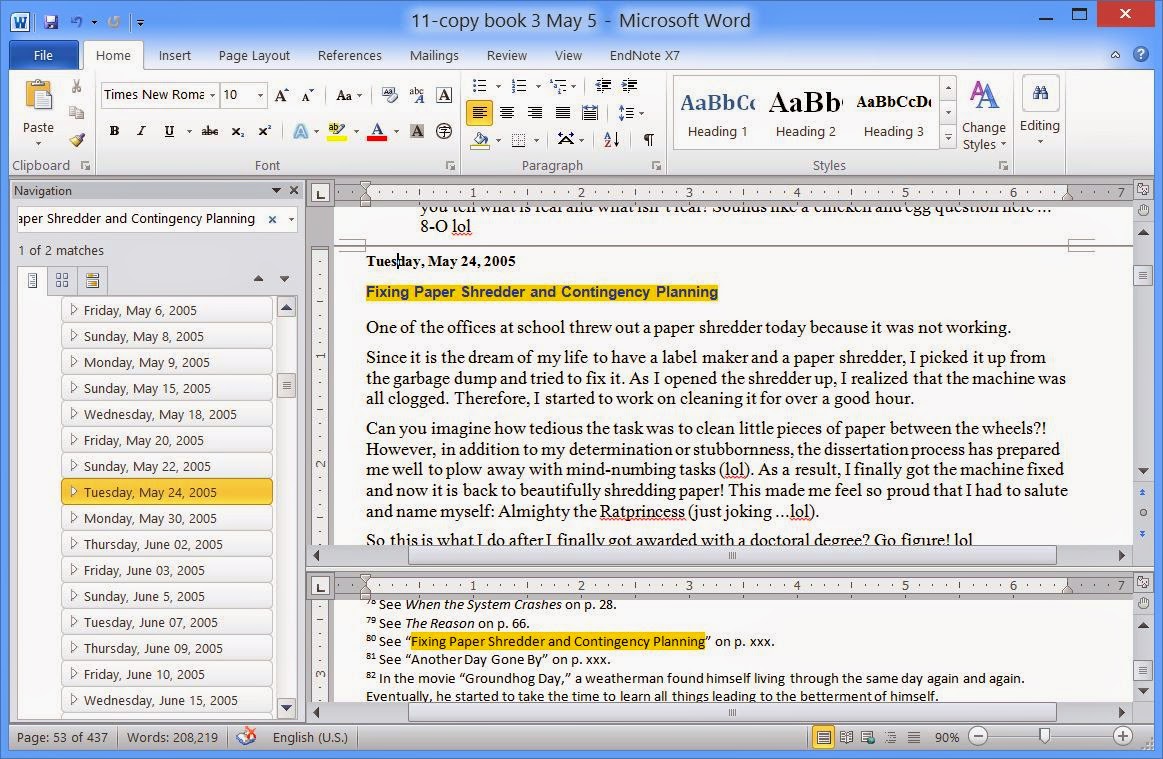Image resolution: width=1163 pixels, height=759 pixels.
Task: Apply the Heading 2 style
Action: pos(805,112)
